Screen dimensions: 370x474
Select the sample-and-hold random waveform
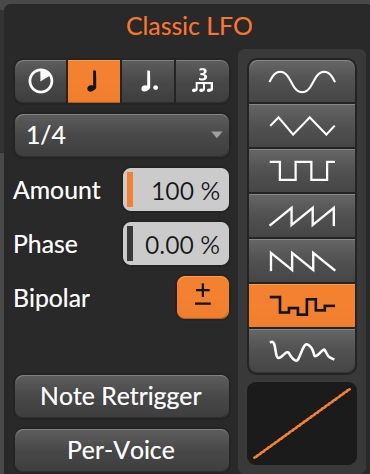(302, 306)
